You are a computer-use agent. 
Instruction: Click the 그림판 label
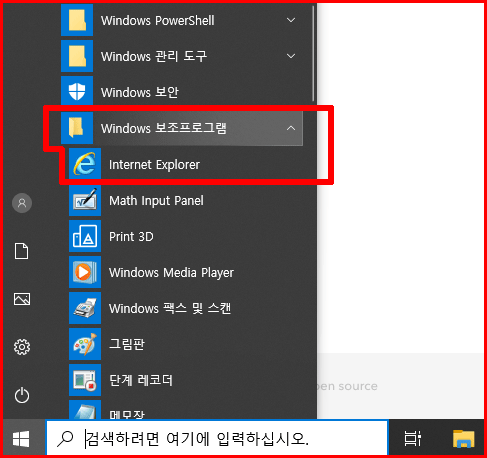pyautogui.click(x=127, y=344)
